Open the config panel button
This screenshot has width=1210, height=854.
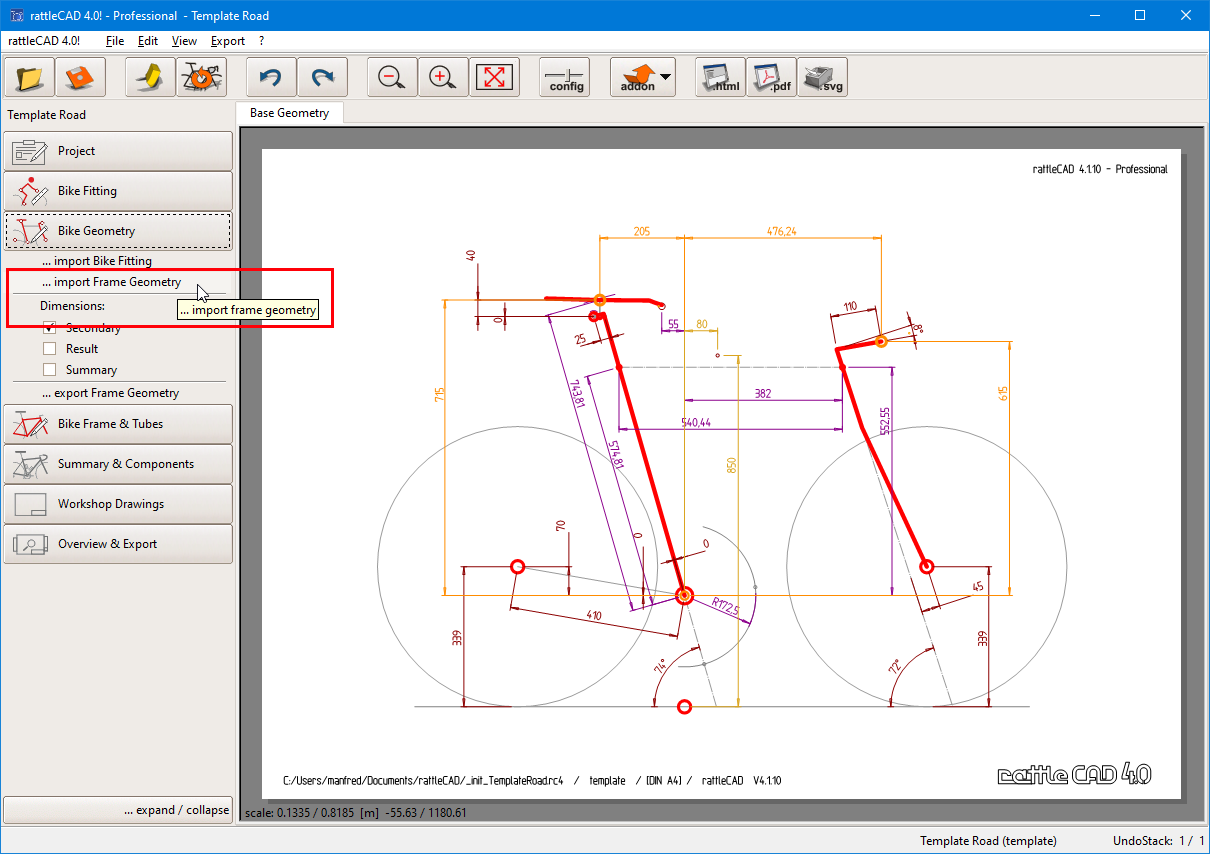pos(565,77)
